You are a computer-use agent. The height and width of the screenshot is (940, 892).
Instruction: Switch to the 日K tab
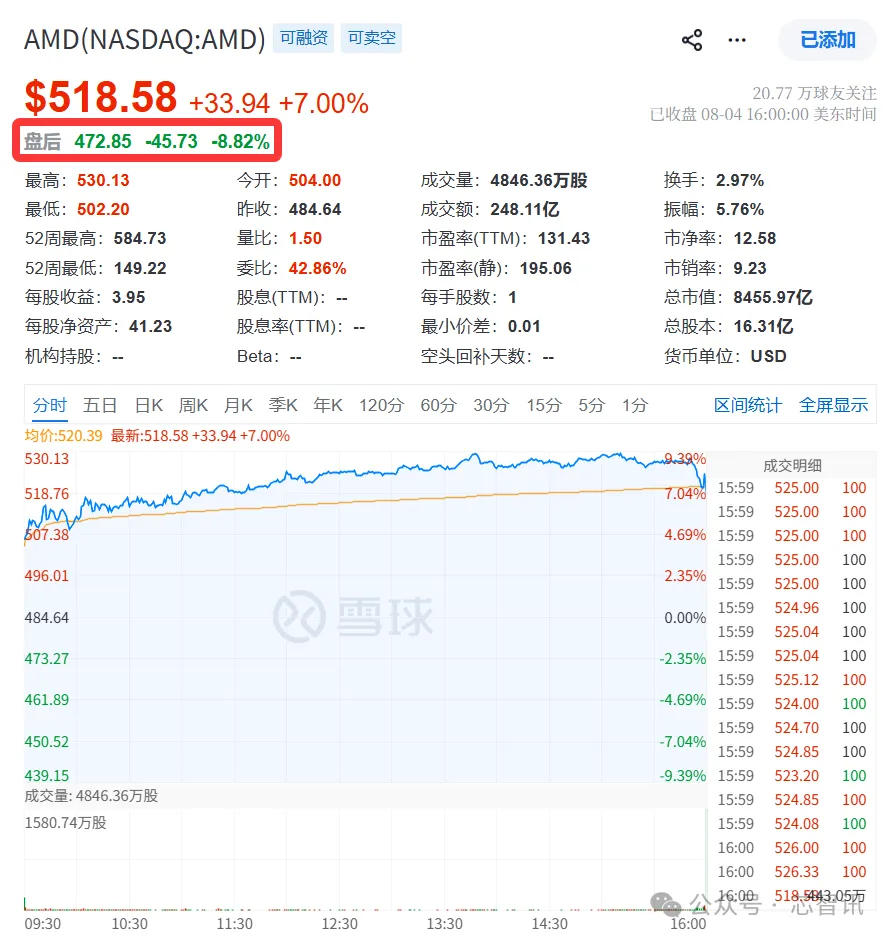[149, 405]
